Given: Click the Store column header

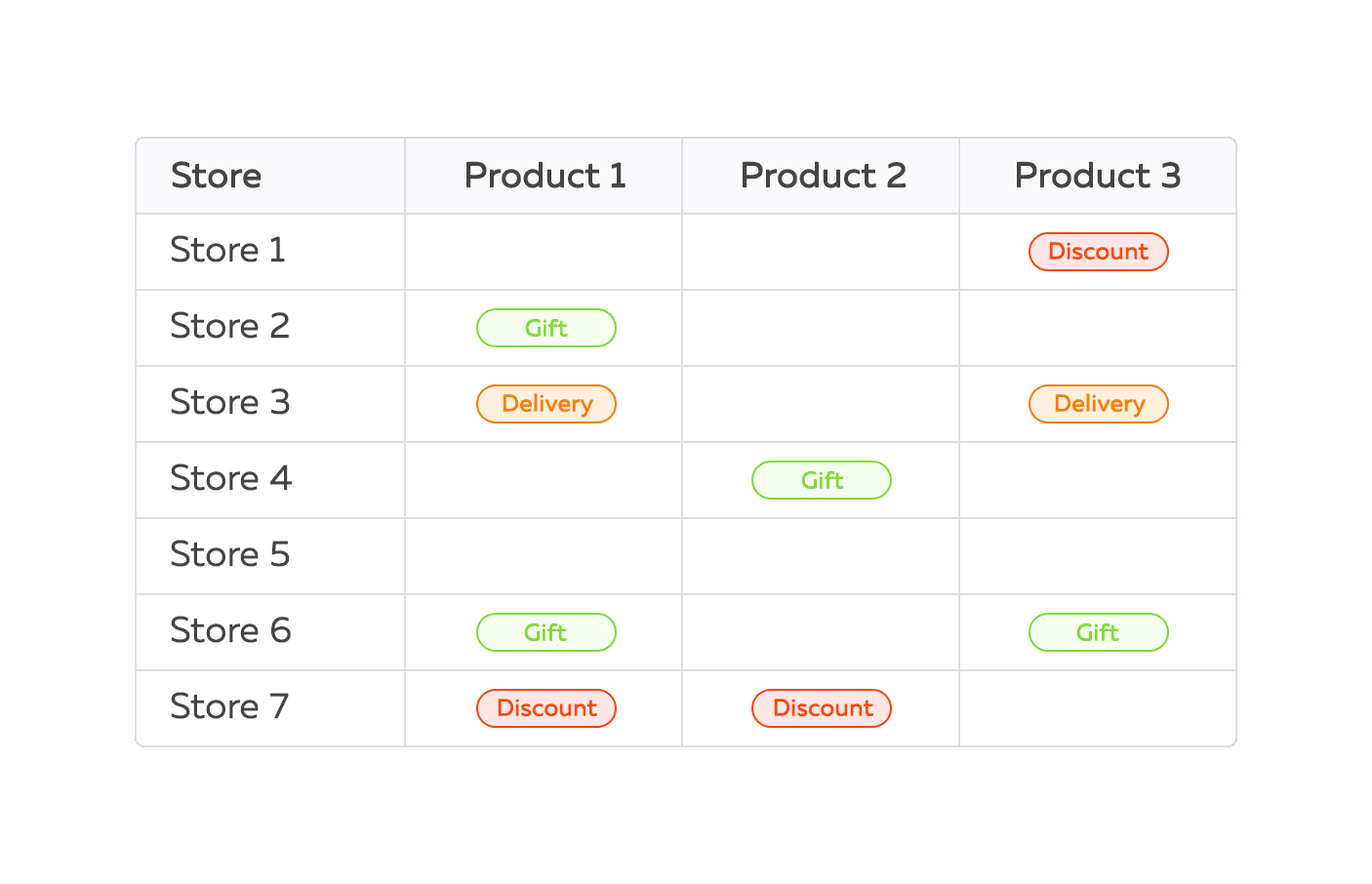Looking at the screenshot, I should (x=217, y=176).
